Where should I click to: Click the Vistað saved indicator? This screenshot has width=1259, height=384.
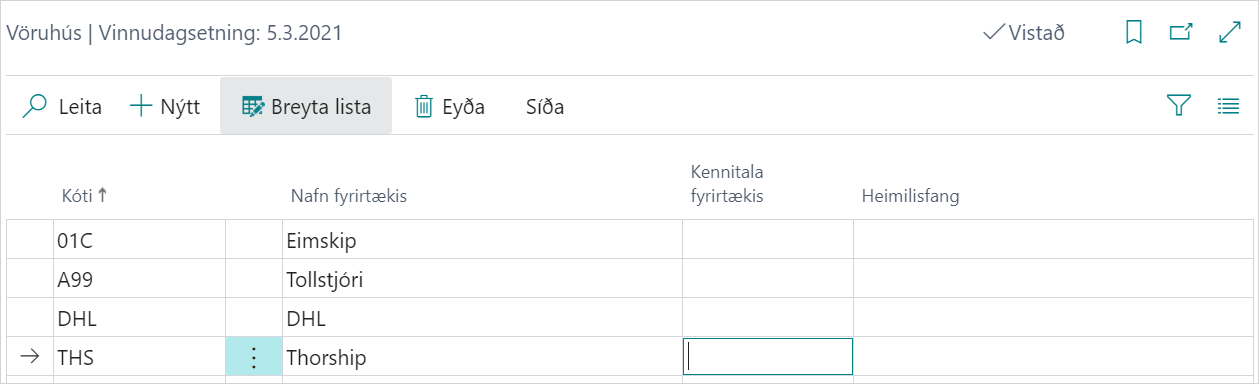pos(1024,33)
